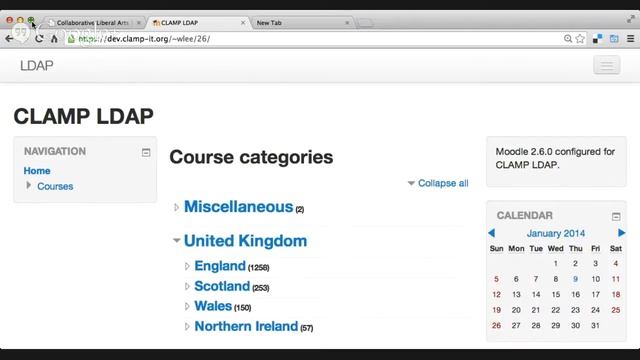This screenshot has height=360, width=640.
Task: Enter fullscreen with the expand arrows icon
Action: point(631,19)
